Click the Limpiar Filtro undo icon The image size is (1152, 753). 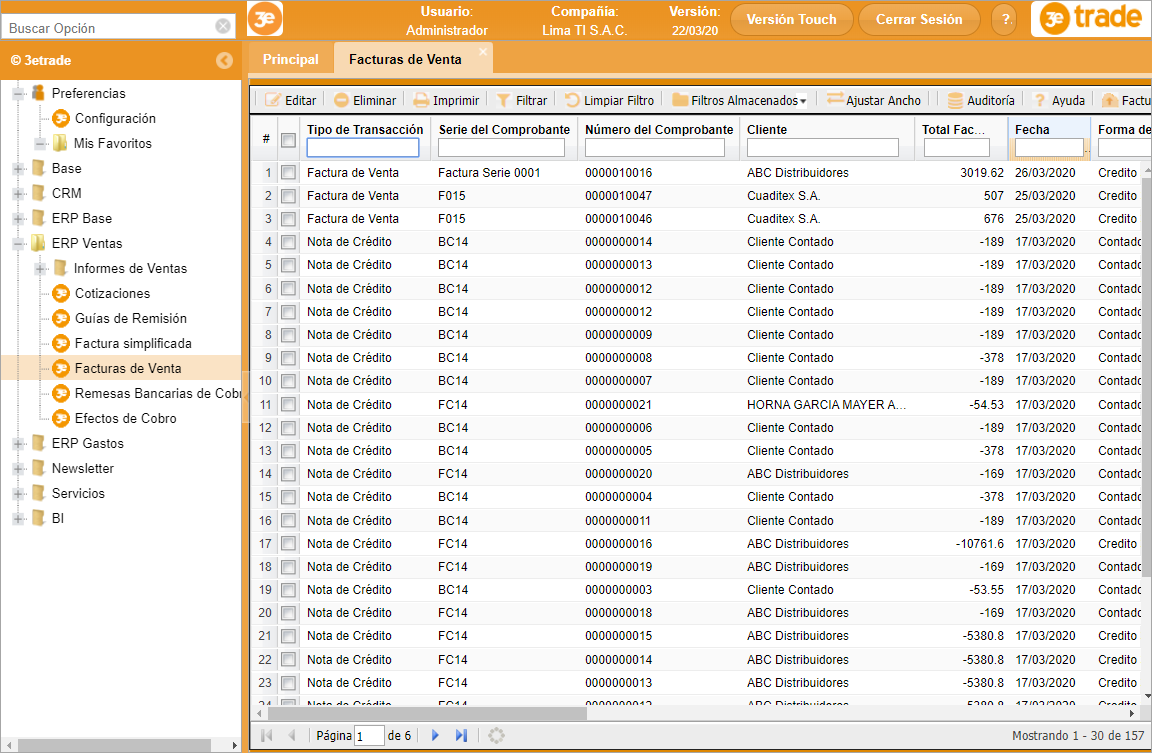[572, 100]
